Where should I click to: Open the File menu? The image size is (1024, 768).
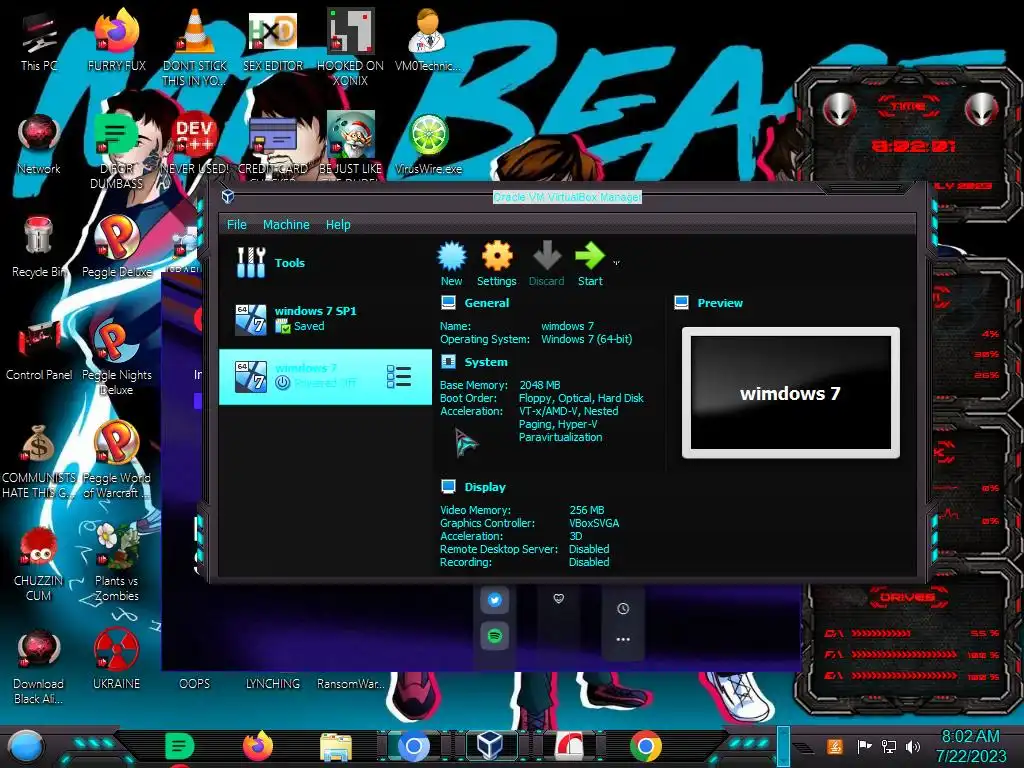coord(236,225)
